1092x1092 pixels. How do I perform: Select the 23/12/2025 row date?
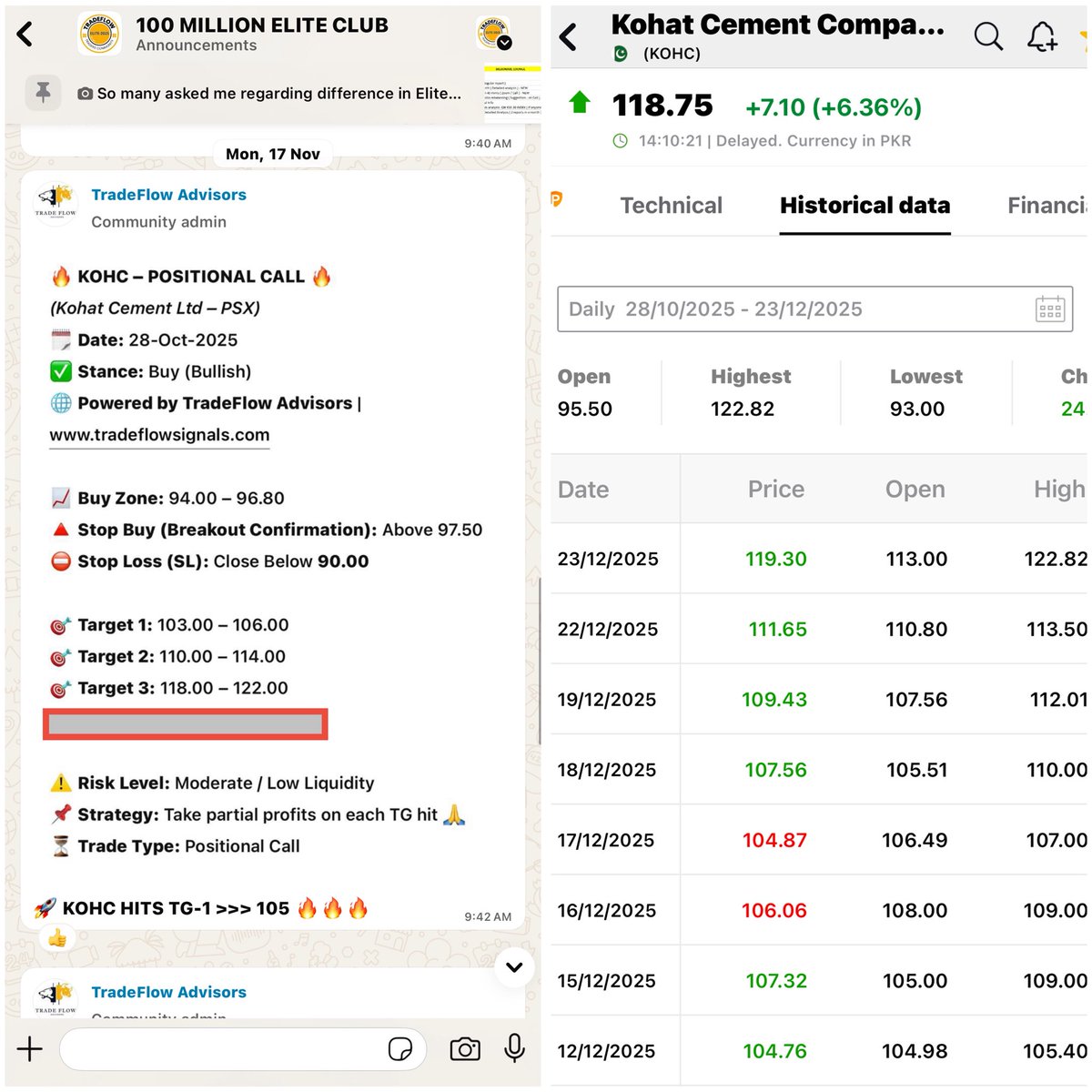tap(608, 559)
